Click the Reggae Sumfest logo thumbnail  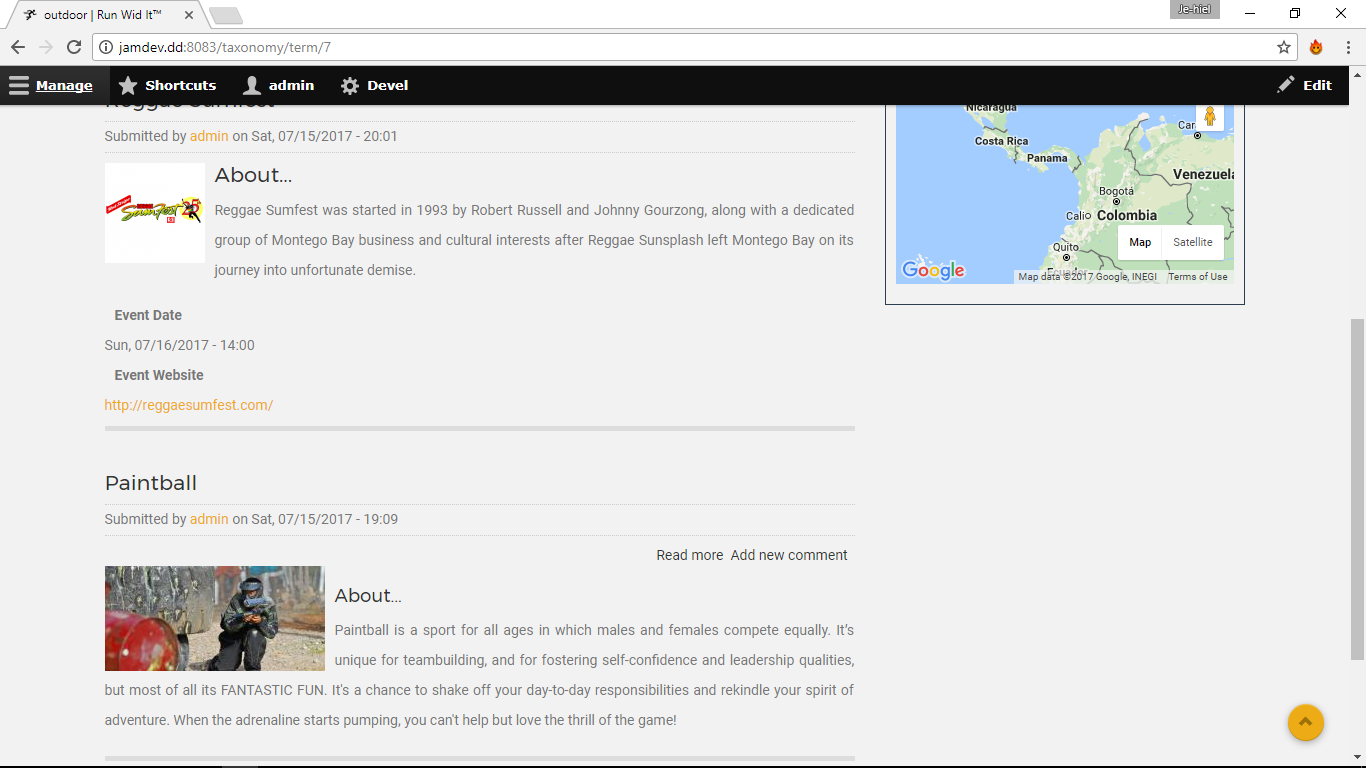[x=155, y=213]
